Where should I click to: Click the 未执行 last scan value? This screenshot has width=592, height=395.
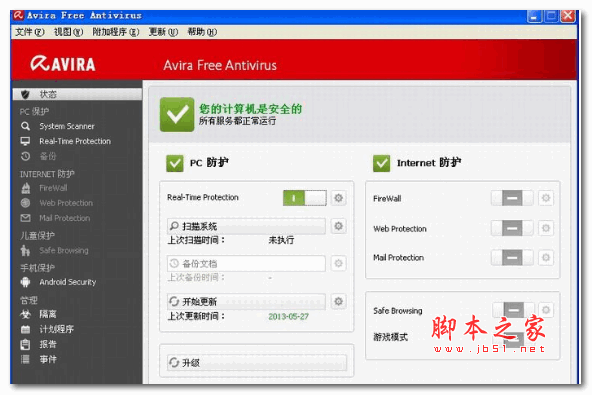[x=281, y=240]
